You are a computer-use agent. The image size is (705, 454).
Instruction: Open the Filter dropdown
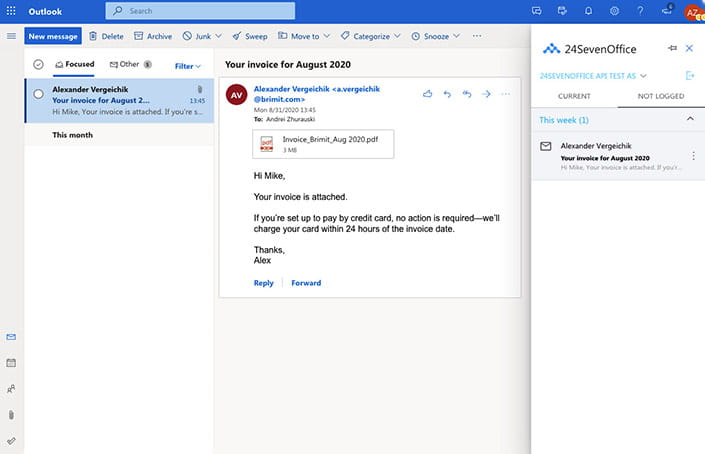(x=187, y=66)
